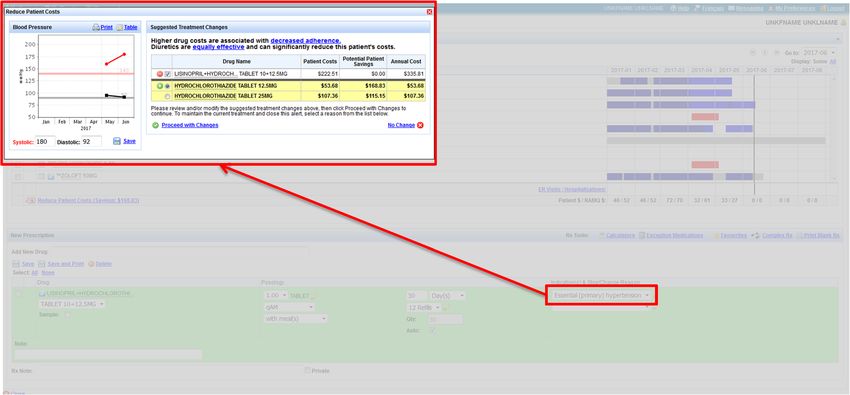This screenshot has height=395, width=850.
Task: Click the Calculators icon in Rx Tools
Action: click(x=602, y=236)
